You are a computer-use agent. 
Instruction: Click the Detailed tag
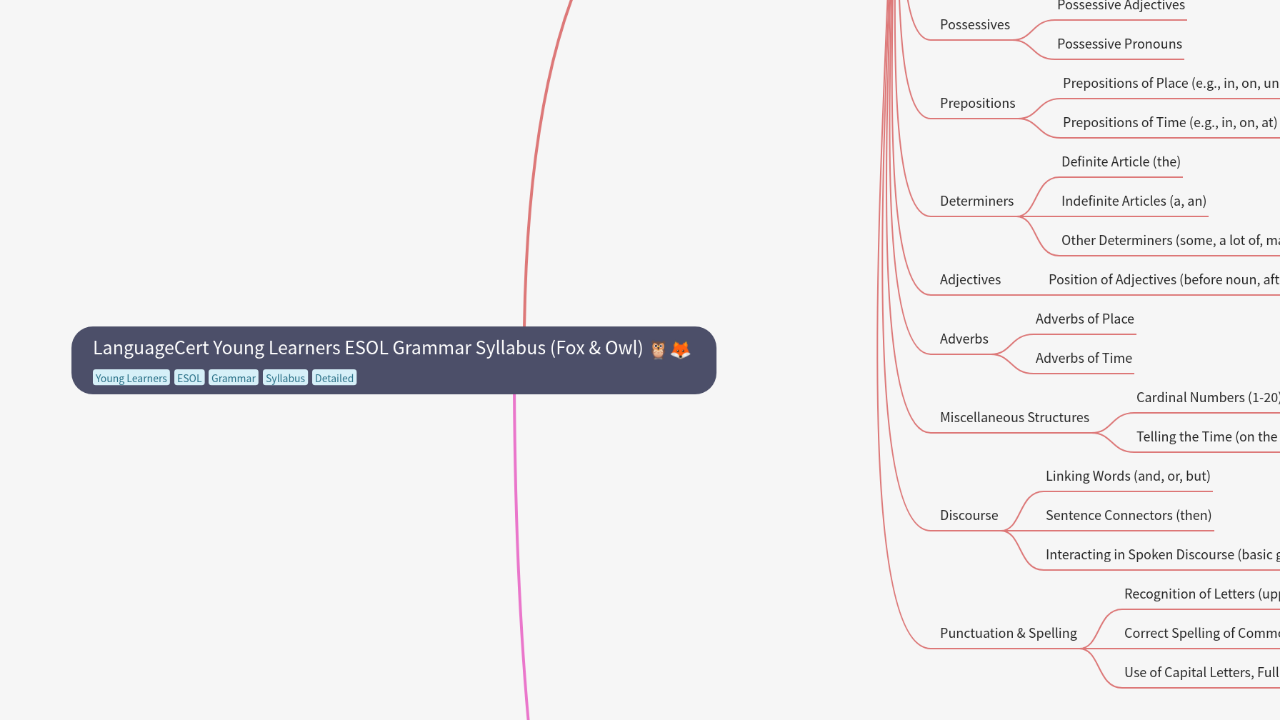334,378
